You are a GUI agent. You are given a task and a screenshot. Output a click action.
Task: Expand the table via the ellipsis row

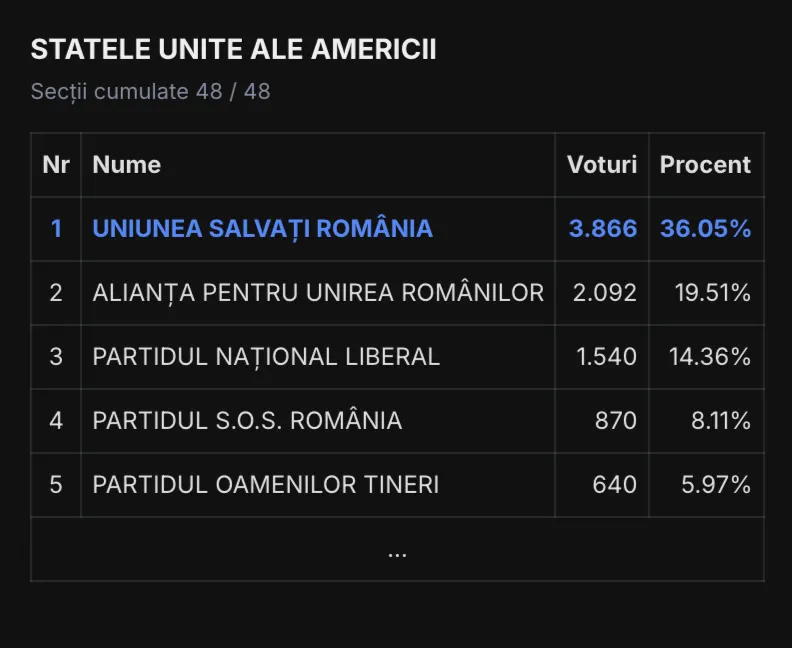pos(397,550)
